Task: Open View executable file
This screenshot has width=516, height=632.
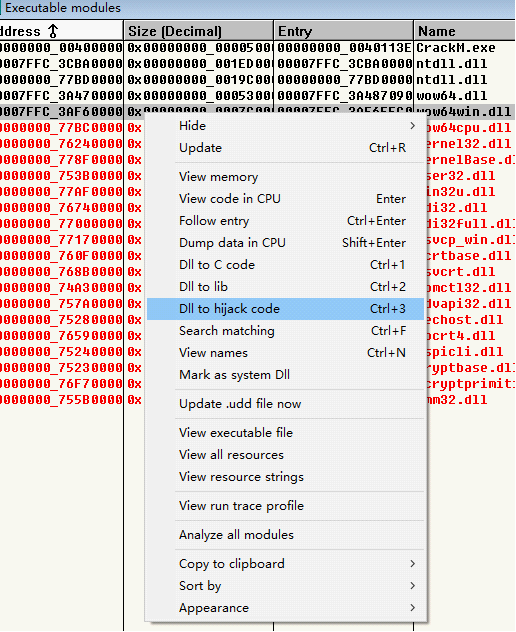Action: point(285,433)
